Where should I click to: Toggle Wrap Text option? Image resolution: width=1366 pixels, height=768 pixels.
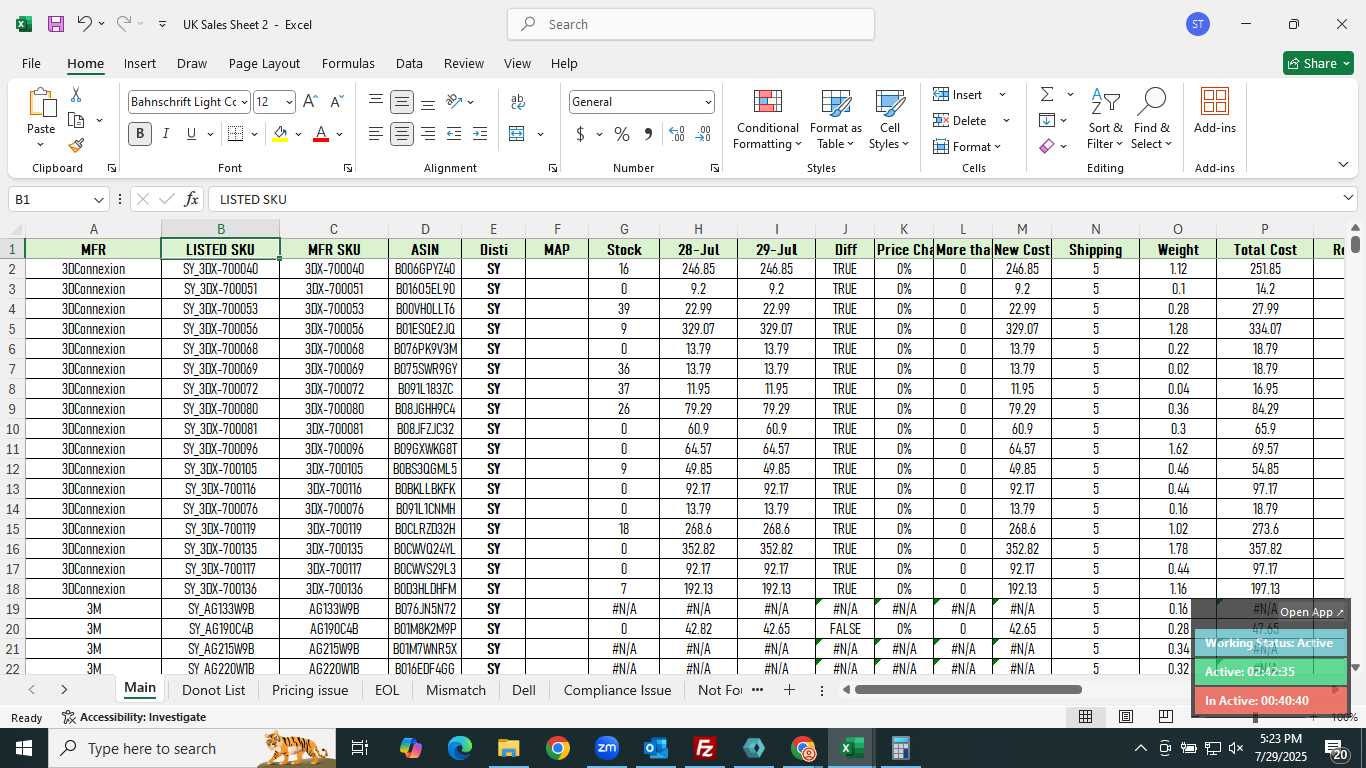point(518,102)
